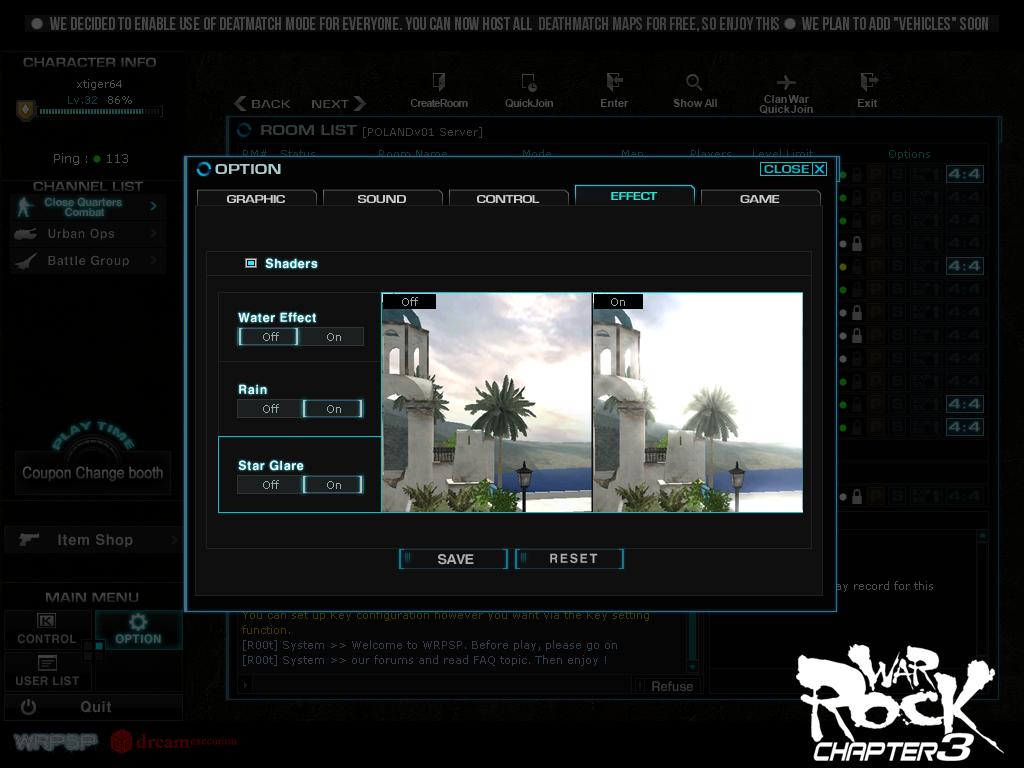Viewport: 1024px width, 768px height.
Task: Click the Off shader preview image
Action: point(487,402)
